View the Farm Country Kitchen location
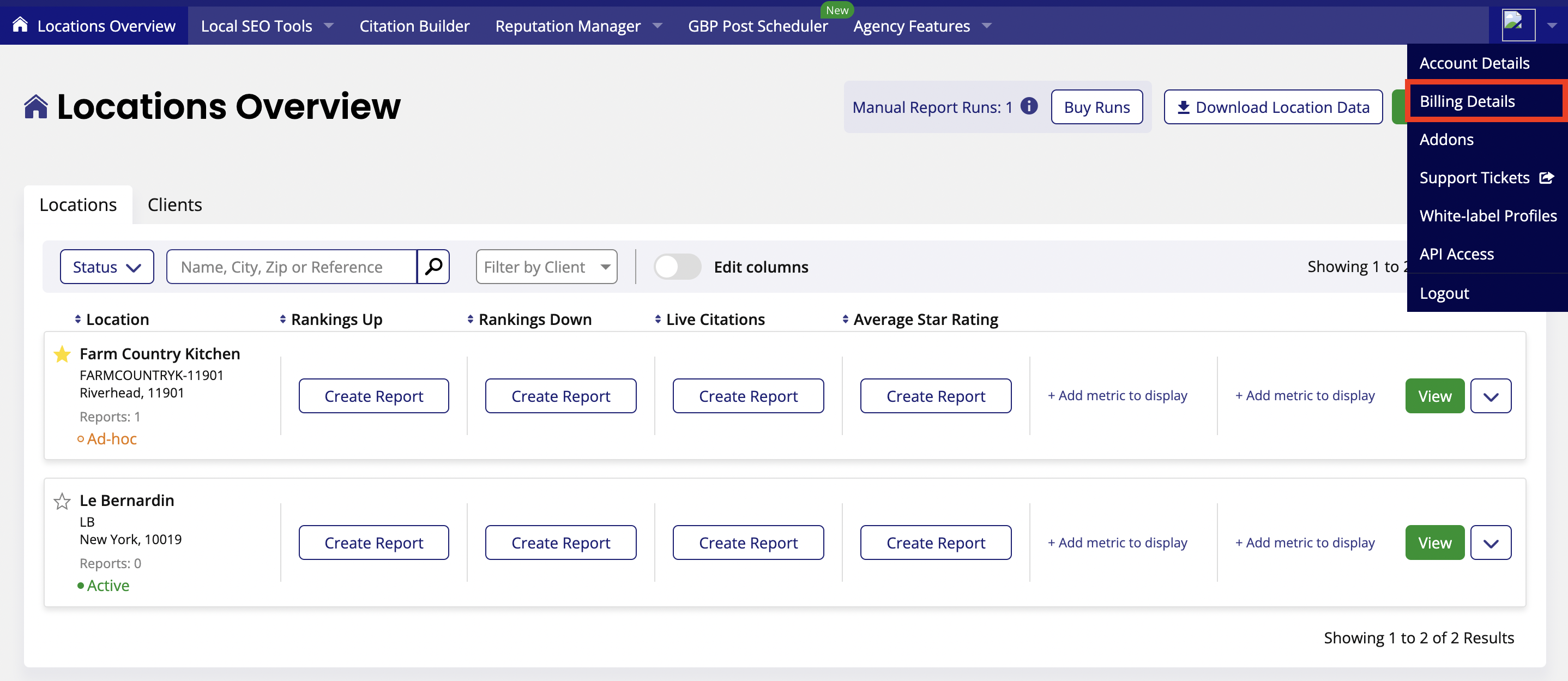 click(x=1434, y=396)
